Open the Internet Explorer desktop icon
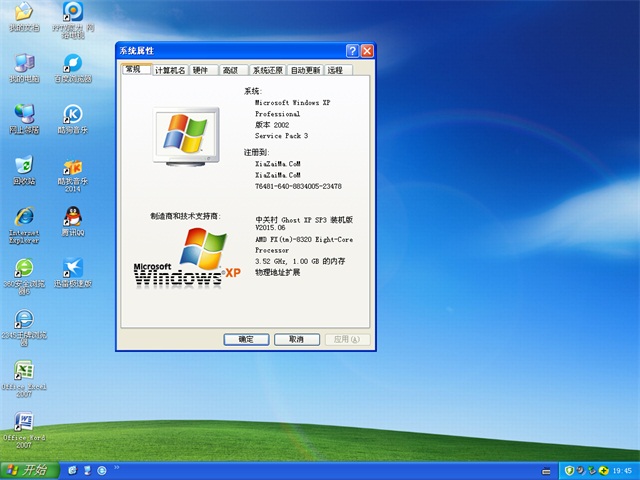The height and width of the screenshot is (480, 640). tap(23, 217)
